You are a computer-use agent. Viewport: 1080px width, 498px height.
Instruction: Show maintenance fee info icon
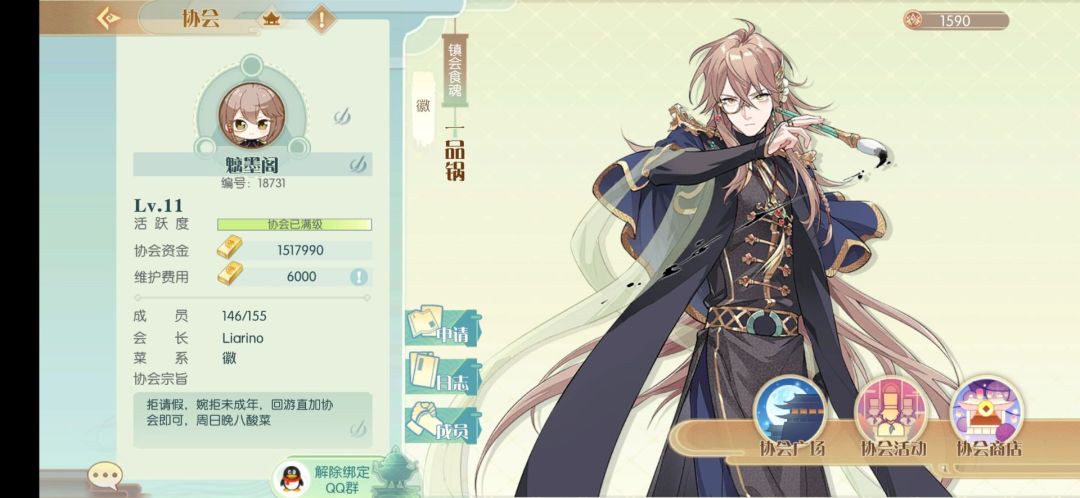358,277
